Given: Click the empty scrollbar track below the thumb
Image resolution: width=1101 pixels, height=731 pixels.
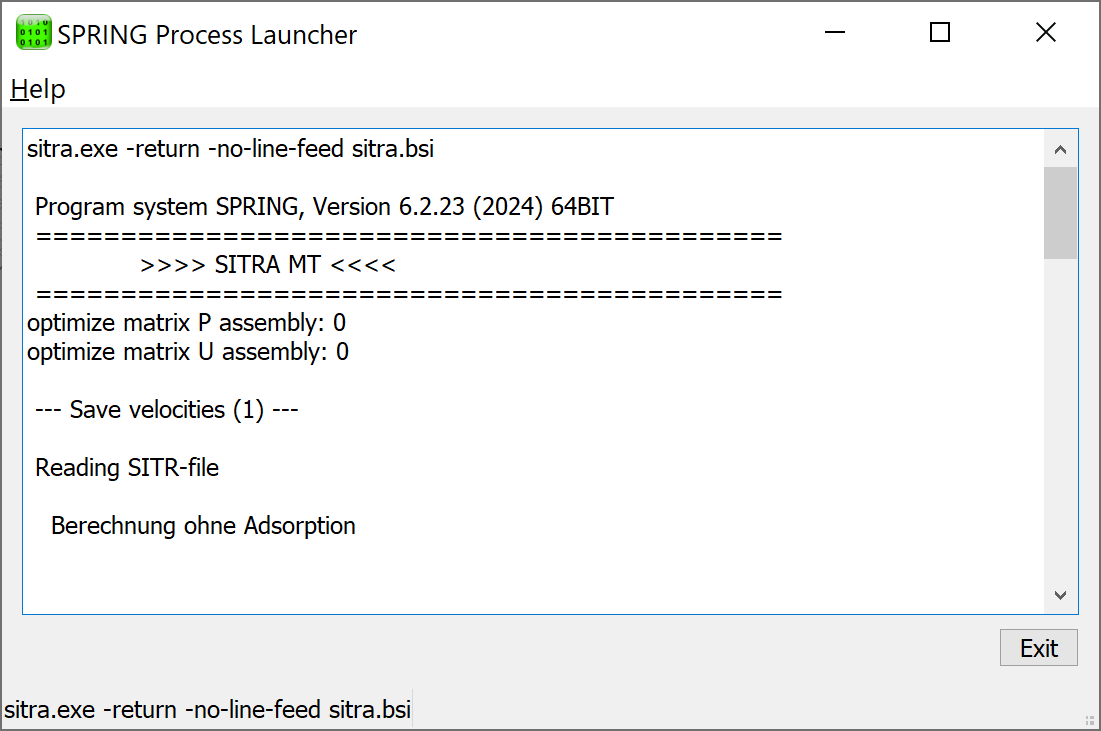Looking at the screenshot, I should pyautogui.click(x=1060, y=418).
